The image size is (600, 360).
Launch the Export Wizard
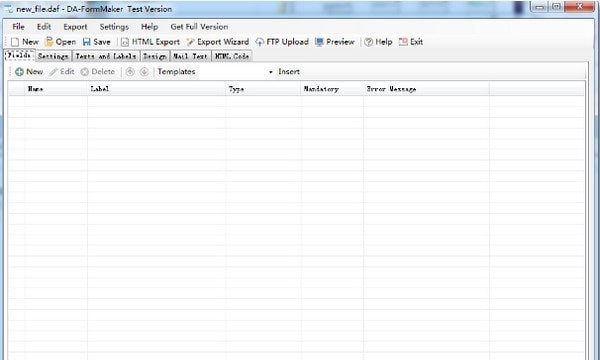point(190,42)
